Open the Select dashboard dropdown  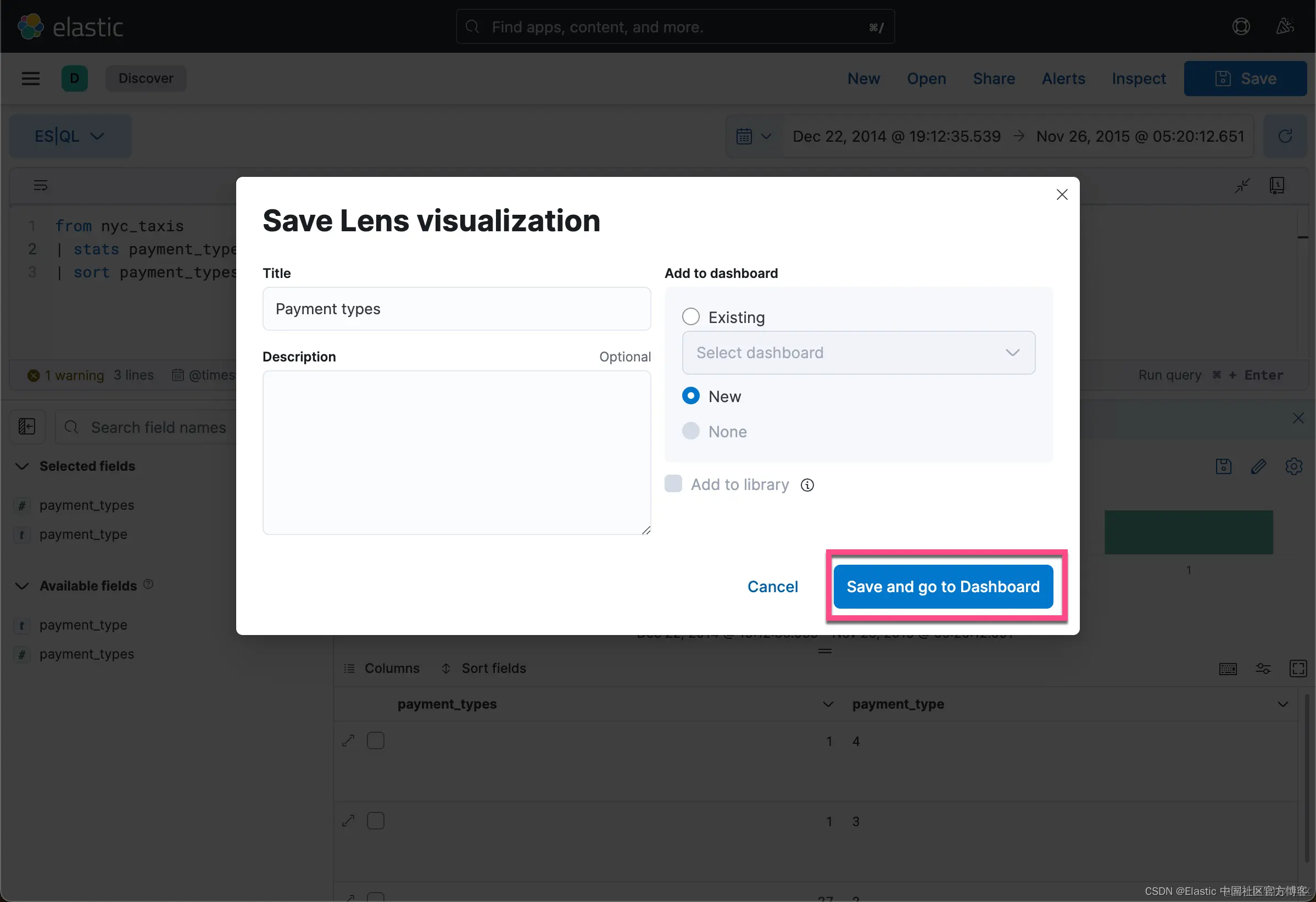tap(858, 353)
